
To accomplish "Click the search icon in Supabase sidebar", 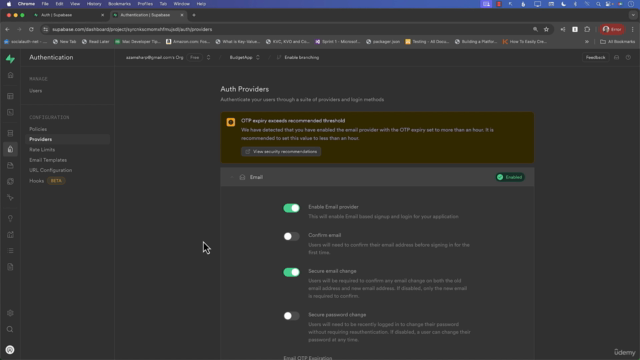I will [x=10, y=329].
